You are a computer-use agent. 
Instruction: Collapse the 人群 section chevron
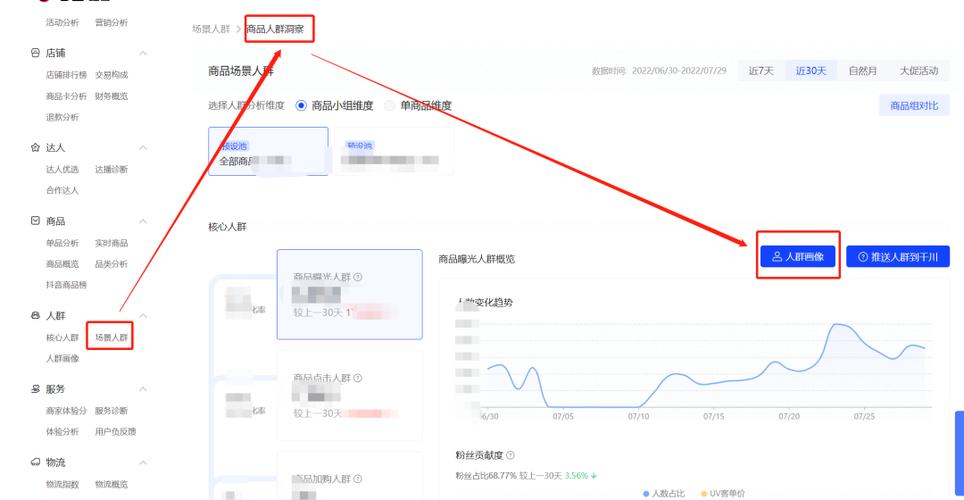143,315
